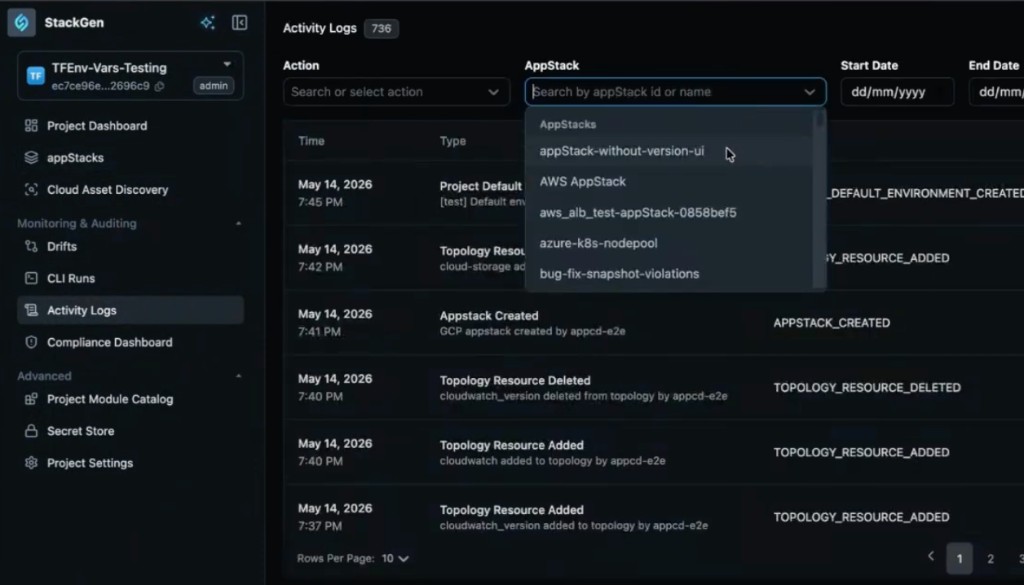Select page 1 in pagination

coord(959,558)
